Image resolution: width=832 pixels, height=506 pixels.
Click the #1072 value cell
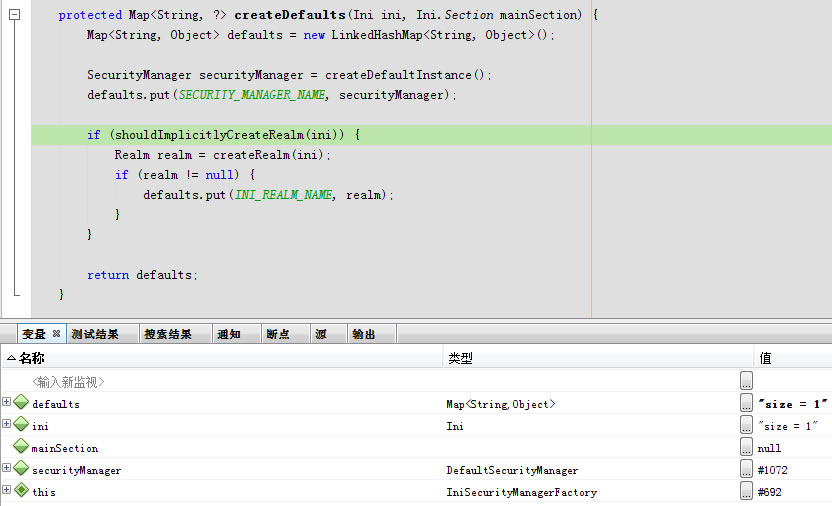click(x=773, y=470)
